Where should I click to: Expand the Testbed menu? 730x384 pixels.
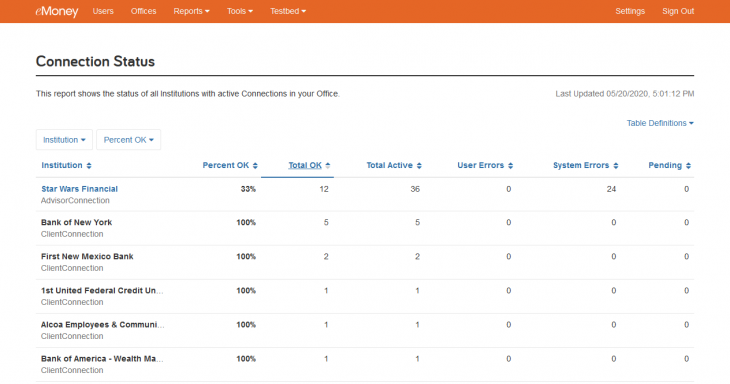pos(288,11)
